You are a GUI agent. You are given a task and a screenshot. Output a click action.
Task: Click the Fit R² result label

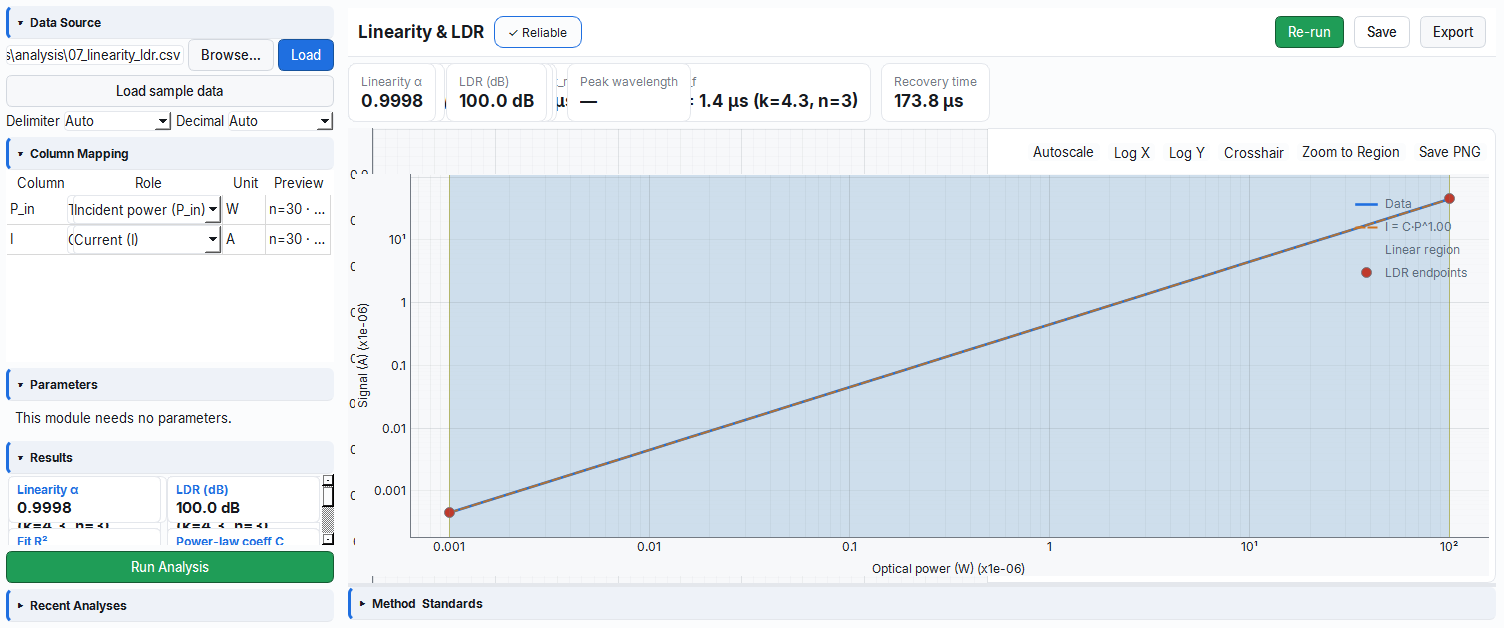coord(33,541)
